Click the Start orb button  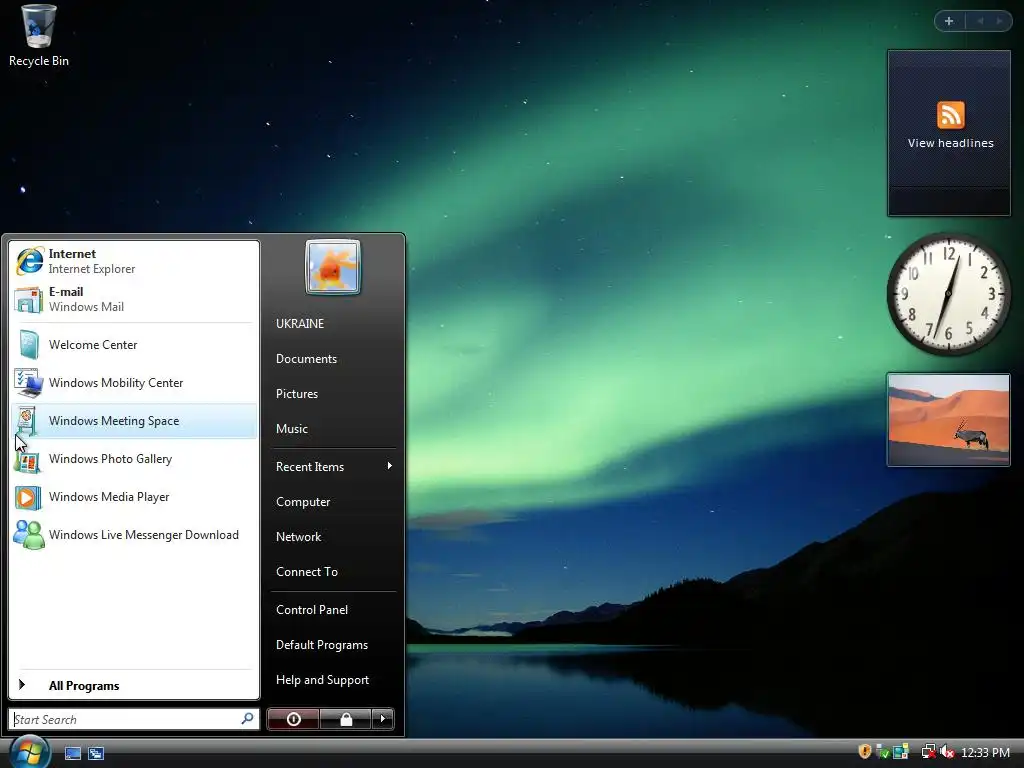(x=29, y=752)
